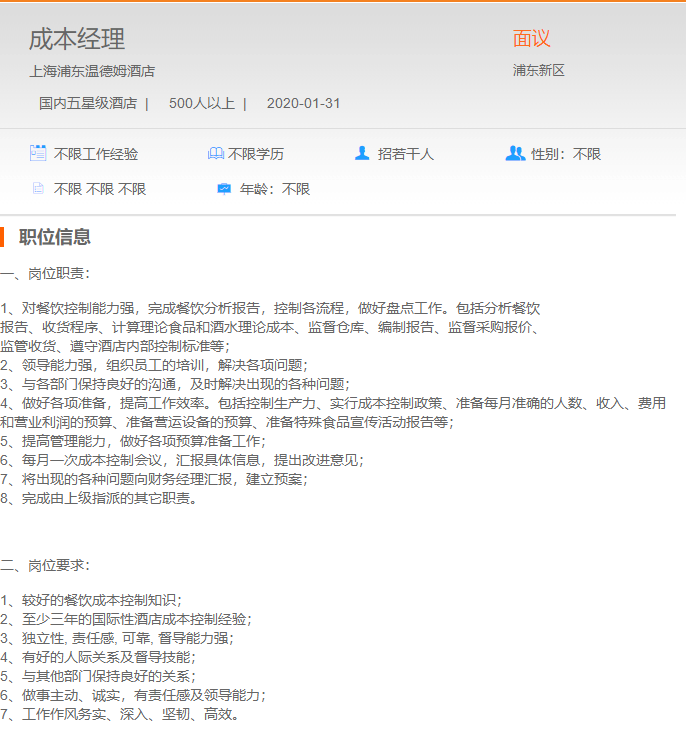
Task: Select the 国内五星级酒店 category tag
Action: tap(88, 103)
